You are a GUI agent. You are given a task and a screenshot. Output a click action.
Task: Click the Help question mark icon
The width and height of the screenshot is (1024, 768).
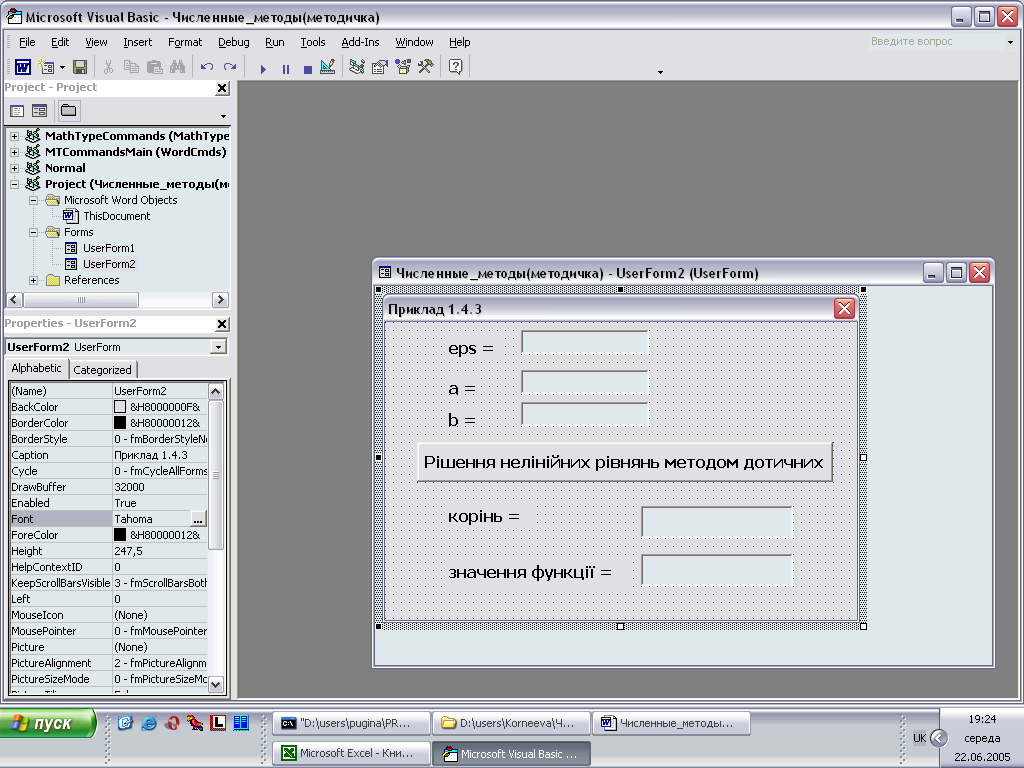tap(456, 67)
